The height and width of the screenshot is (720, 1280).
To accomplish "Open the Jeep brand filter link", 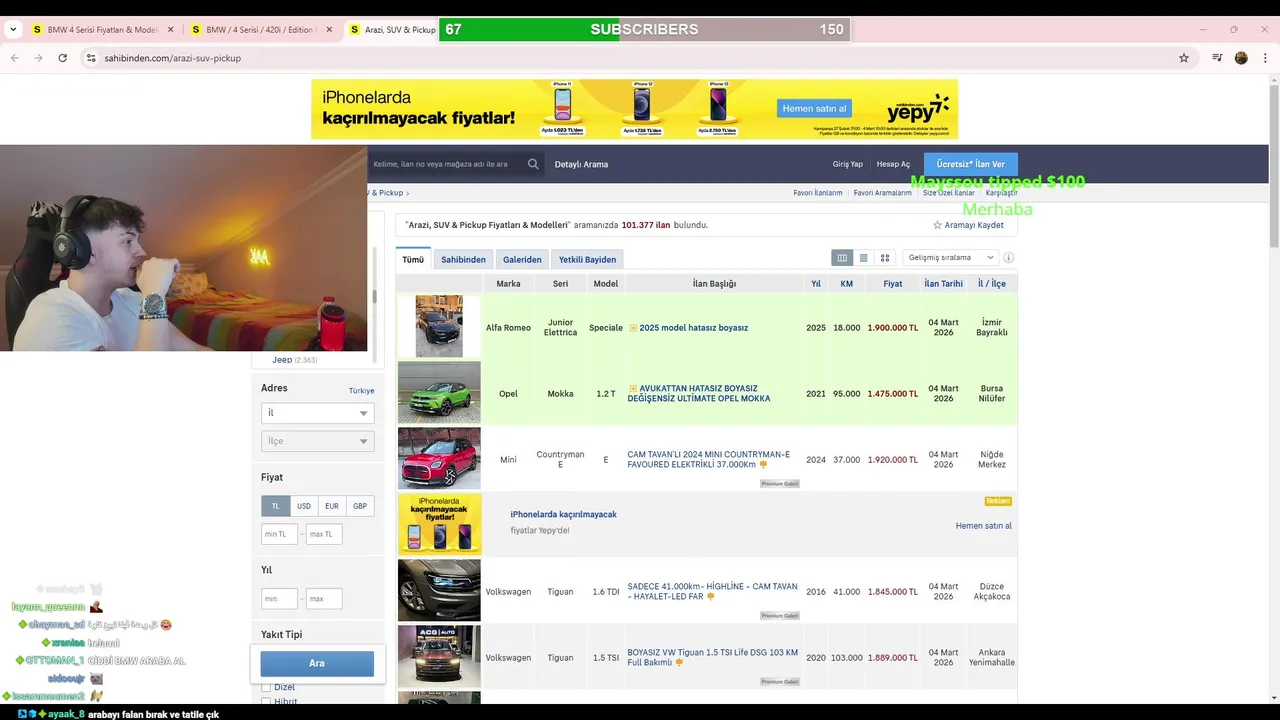I will [x=282, y=360].
